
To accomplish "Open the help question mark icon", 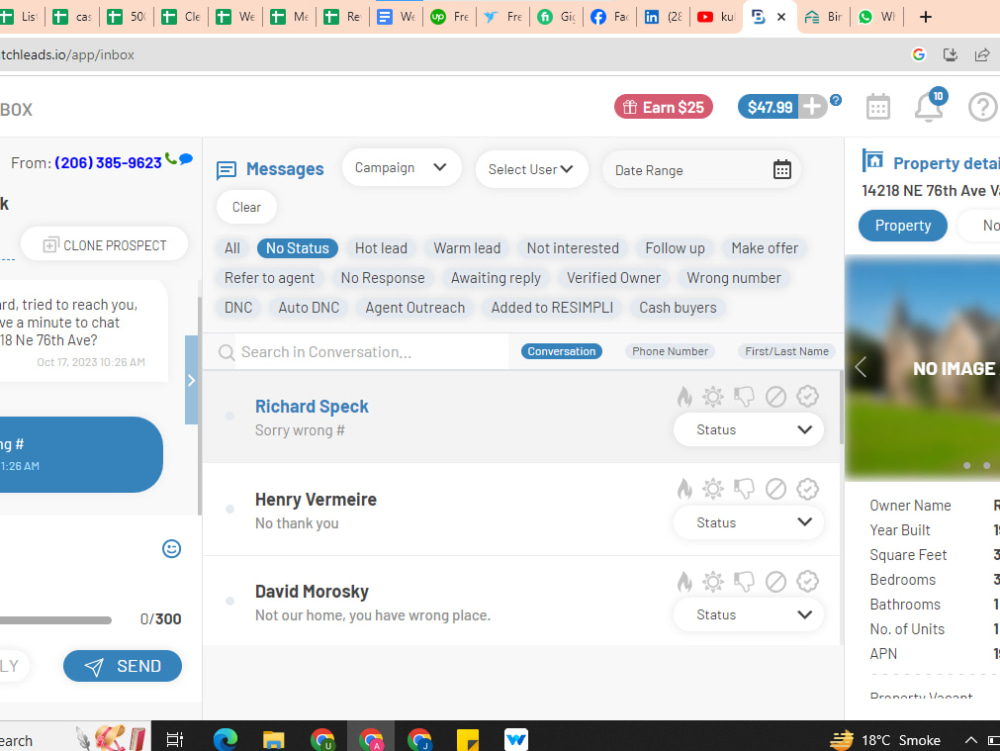I will pyautogui.click(x=982, y=107).
